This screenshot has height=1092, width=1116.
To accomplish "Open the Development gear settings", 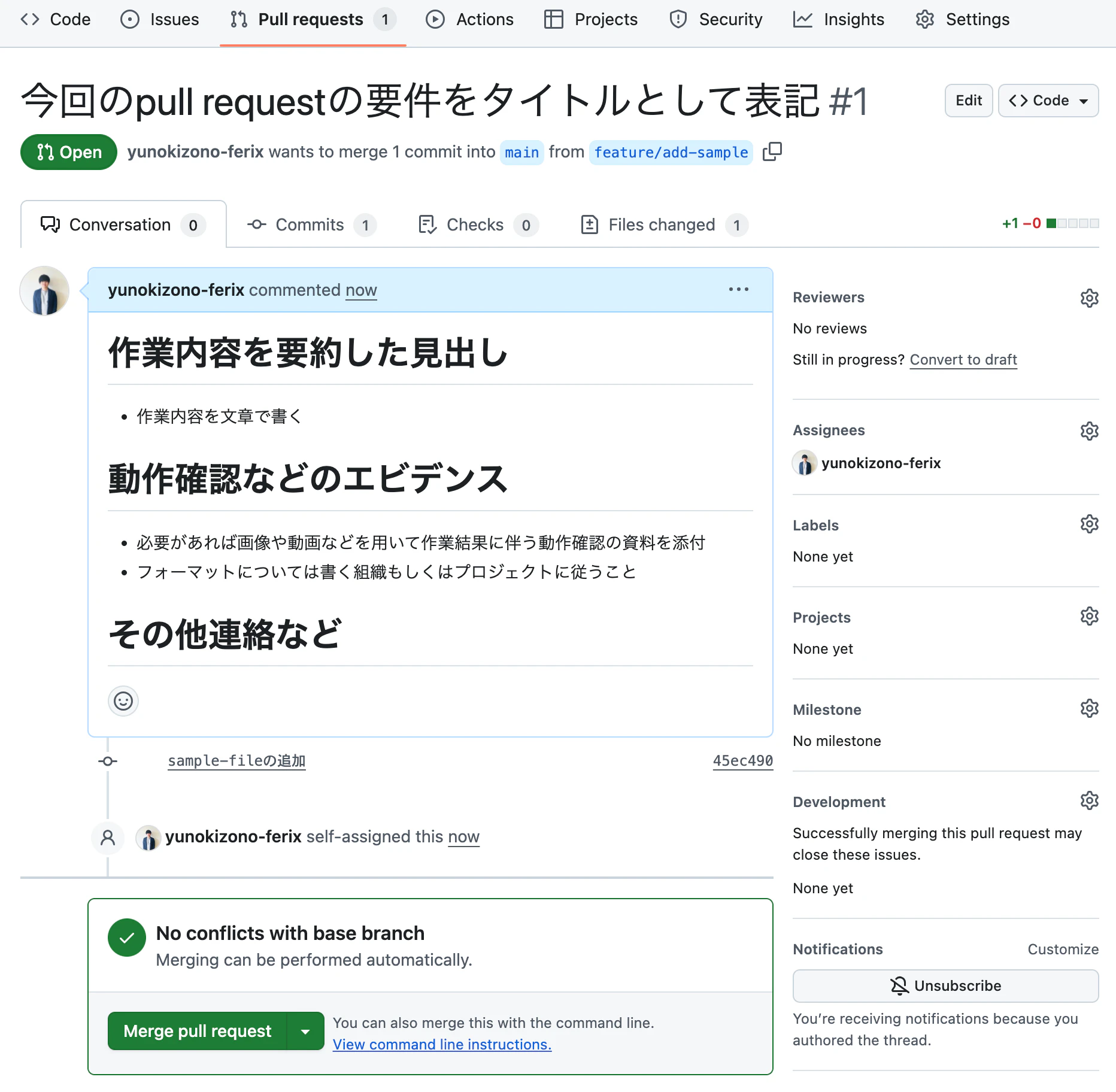I will point(1089,801).
